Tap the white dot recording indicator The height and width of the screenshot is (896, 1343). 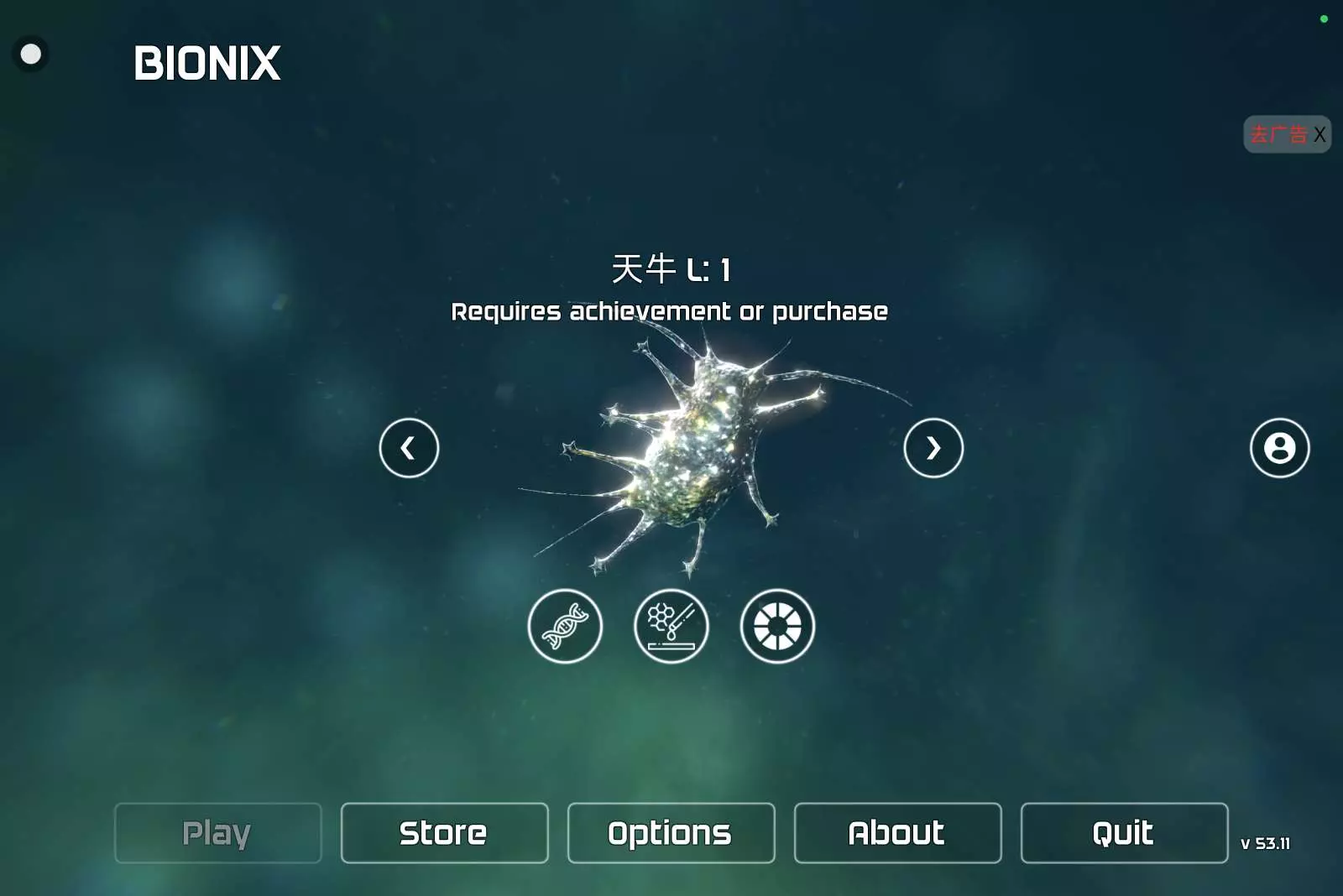[31, 55]
